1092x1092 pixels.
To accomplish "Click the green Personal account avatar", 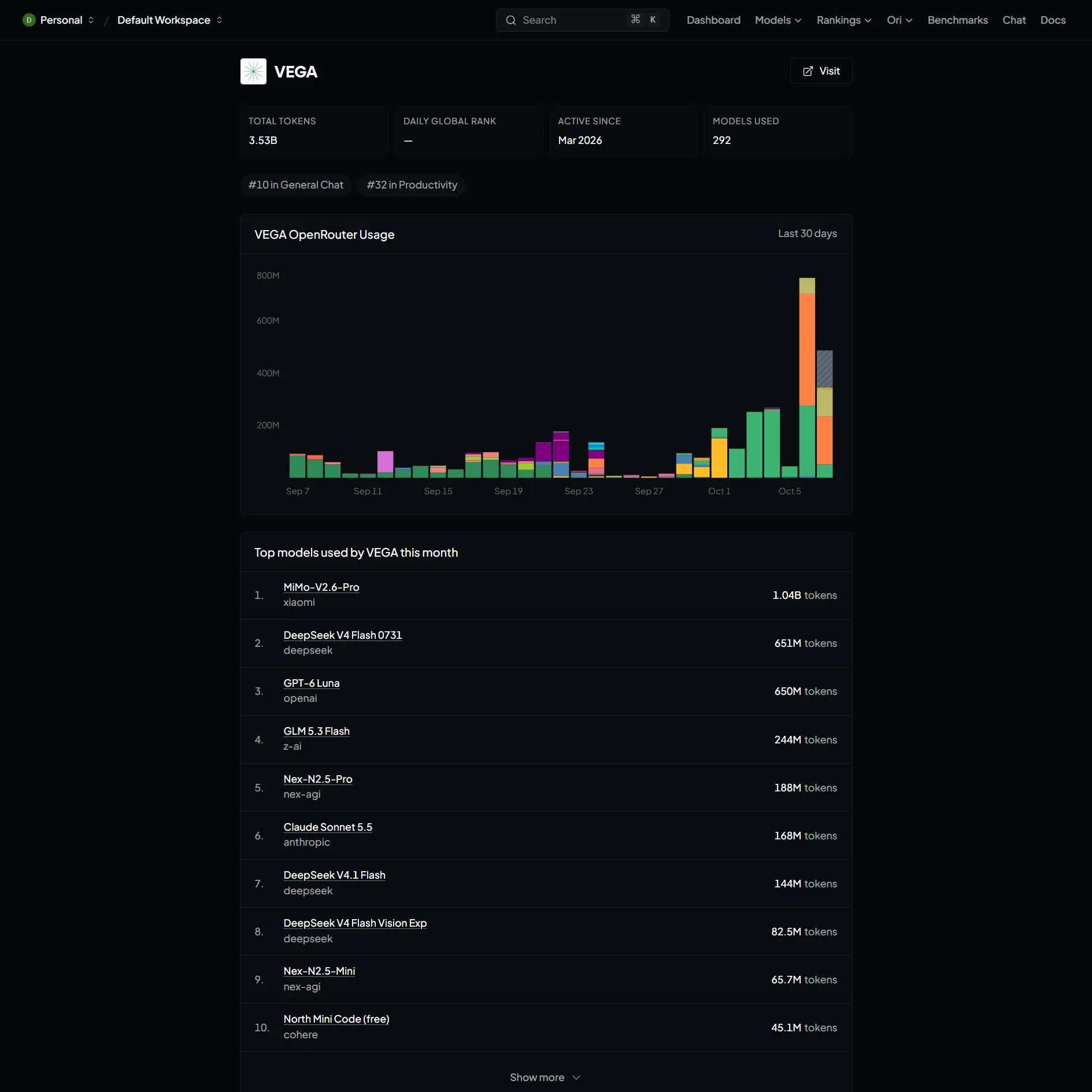I will pyautogui.click(x=29, y=20).
